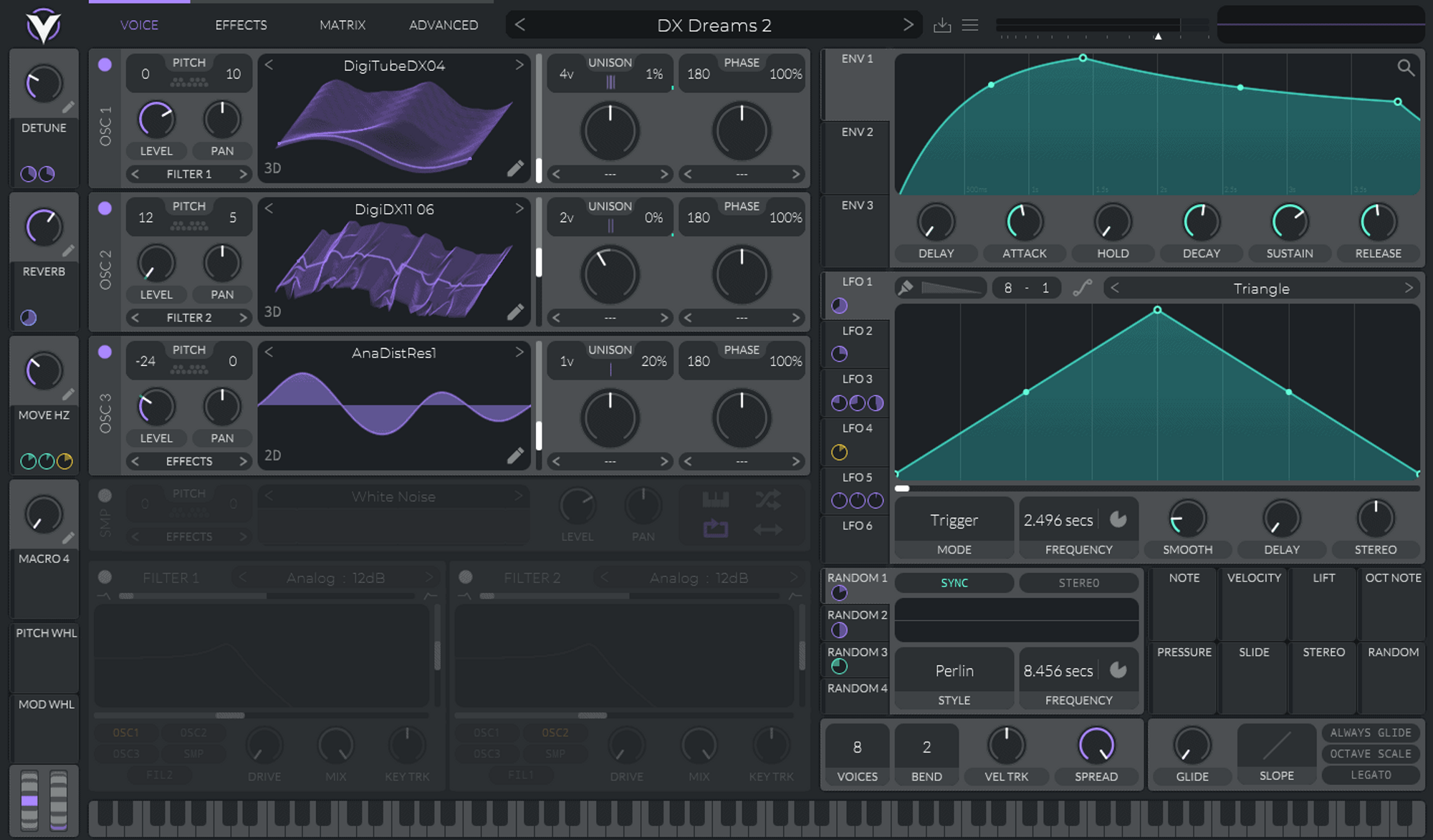
Task: Click the LFO 1 paintbrush icon
Action: pyautogui.click(x=906, y=288)
